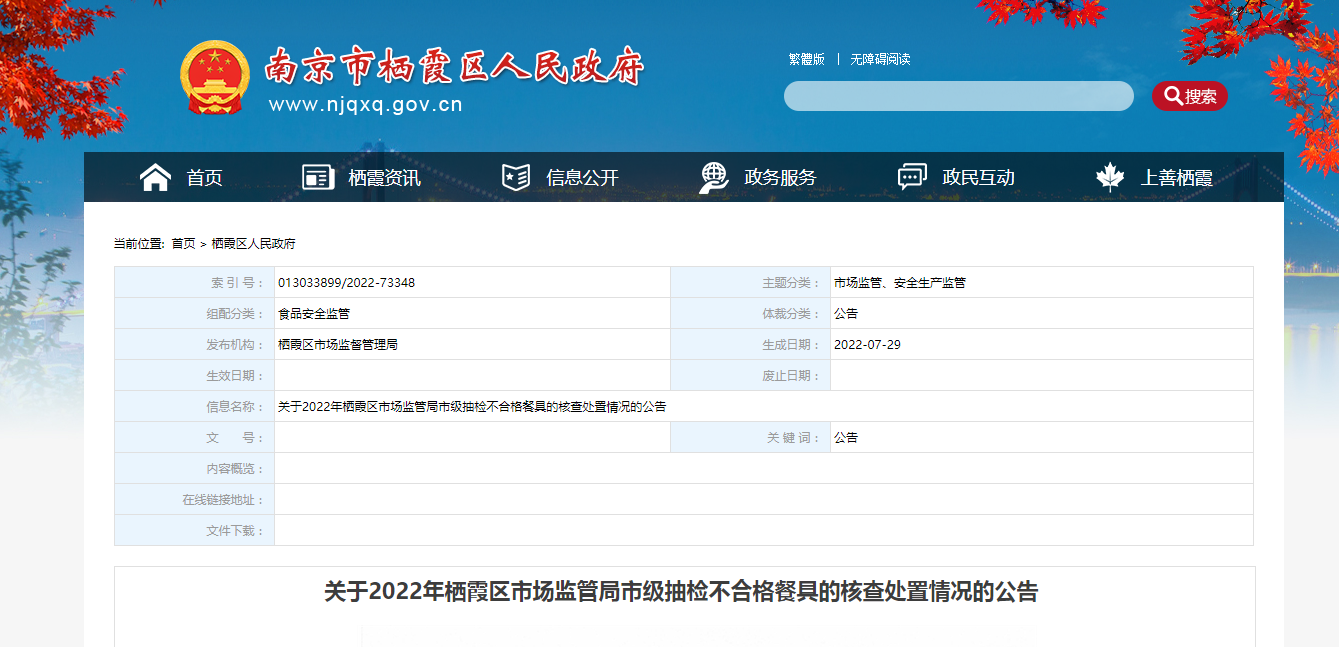The width and height of the screenshot is (1339, 647).
Task: Open the 上善栖霞 section
Action: coord(1176,178)
